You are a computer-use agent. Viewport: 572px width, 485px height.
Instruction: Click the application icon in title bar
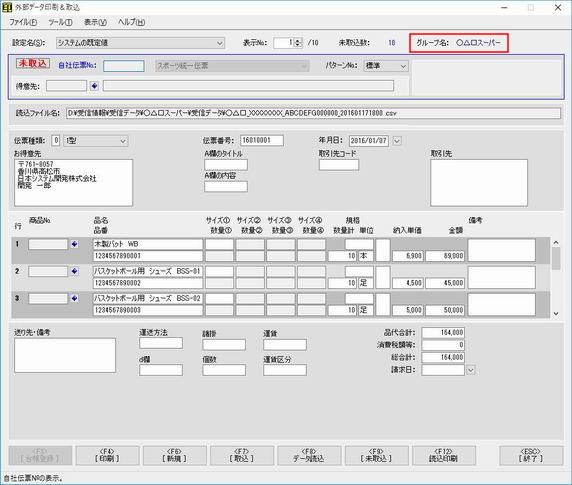[x=7, y=7]
